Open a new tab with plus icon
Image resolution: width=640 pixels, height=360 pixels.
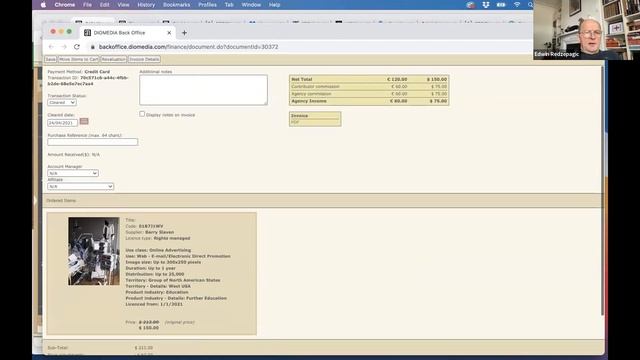pos(184,33)
